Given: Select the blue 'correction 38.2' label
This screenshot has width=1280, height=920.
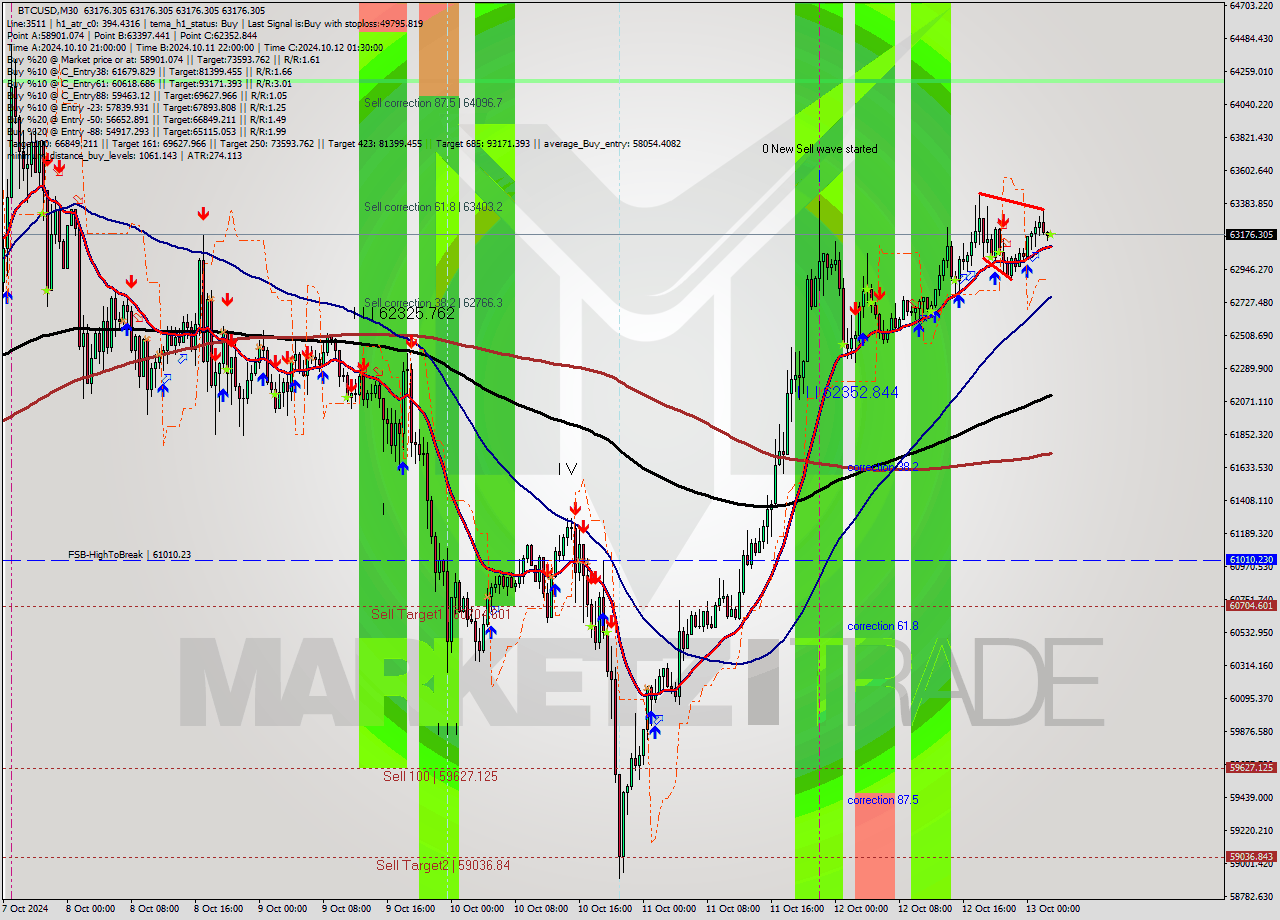Looking at the screenshot, I should tap(883, 467).
